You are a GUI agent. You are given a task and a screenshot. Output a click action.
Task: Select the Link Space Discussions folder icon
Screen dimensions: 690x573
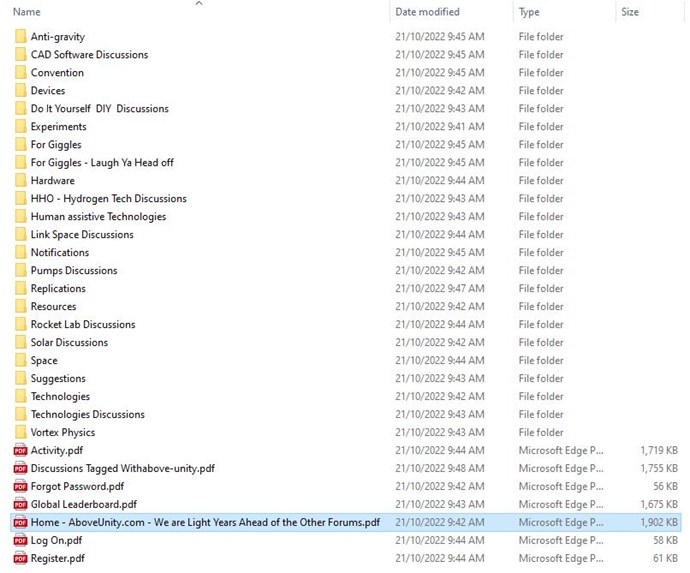20,235
